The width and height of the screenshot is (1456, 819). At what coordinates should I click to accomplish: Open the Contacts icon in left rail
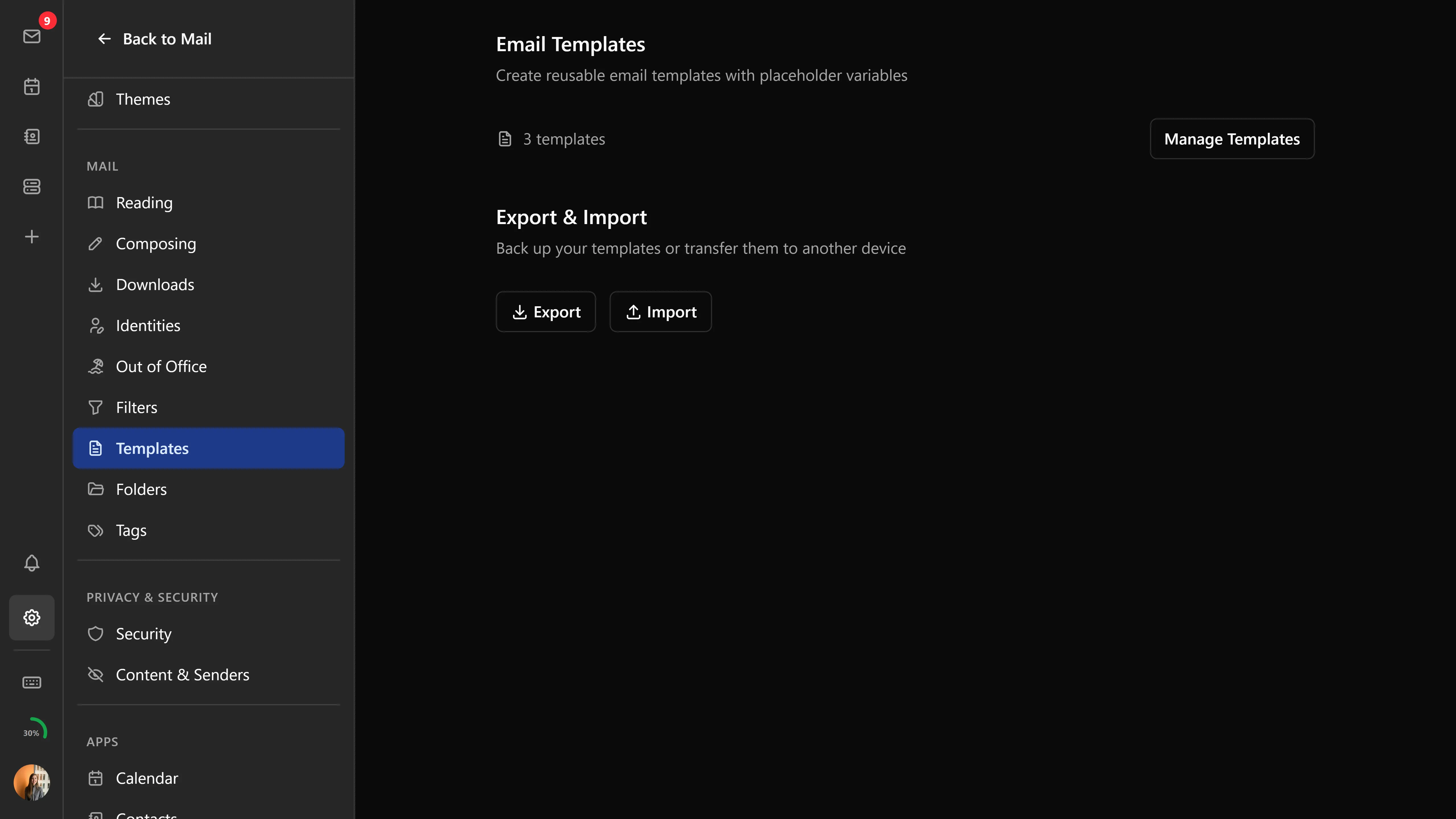pos(32,136)
